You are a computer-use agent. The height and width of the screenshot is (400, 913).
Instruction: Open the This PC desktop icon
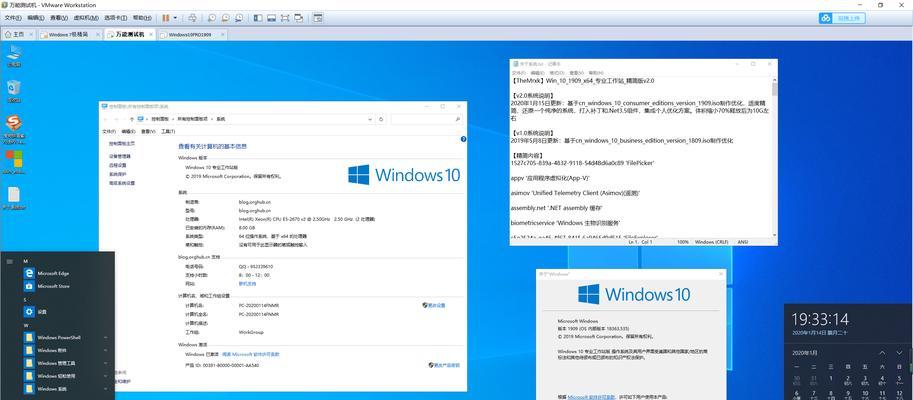tap(14, 56)
